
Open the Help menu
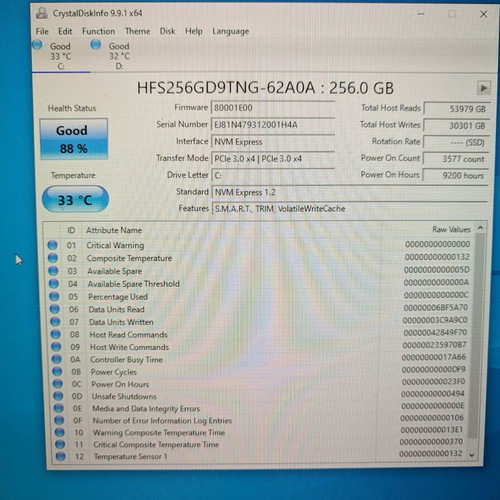[x=194, y=31]
